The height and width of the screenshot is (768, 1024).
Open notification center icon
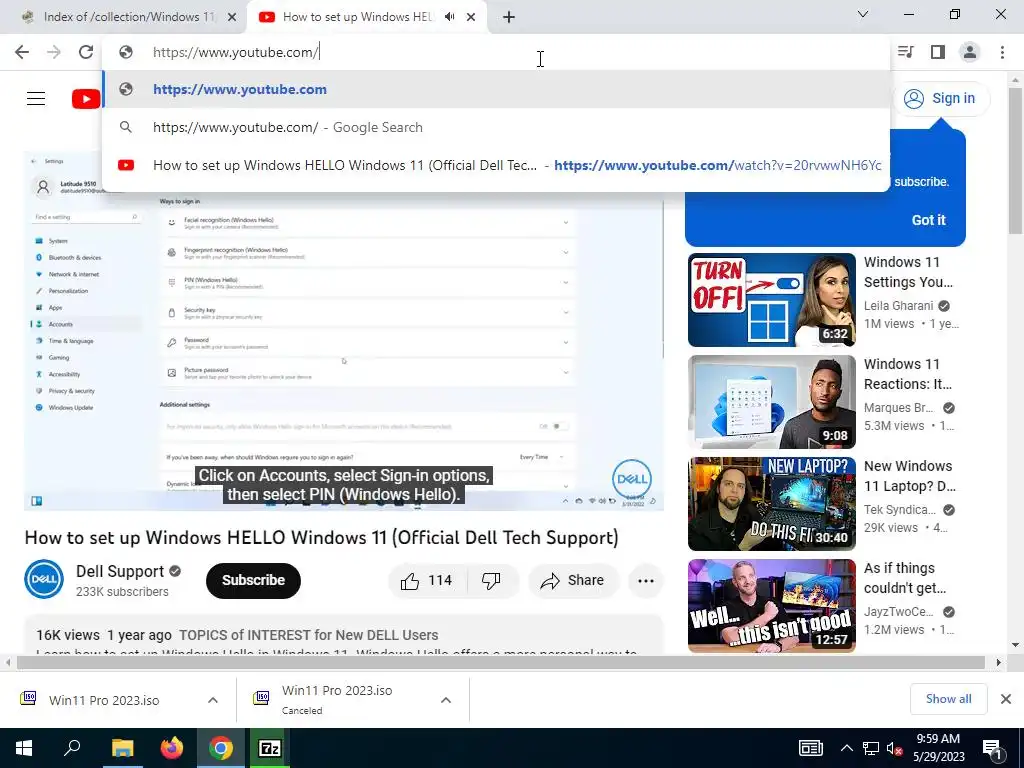coord(992,748)
